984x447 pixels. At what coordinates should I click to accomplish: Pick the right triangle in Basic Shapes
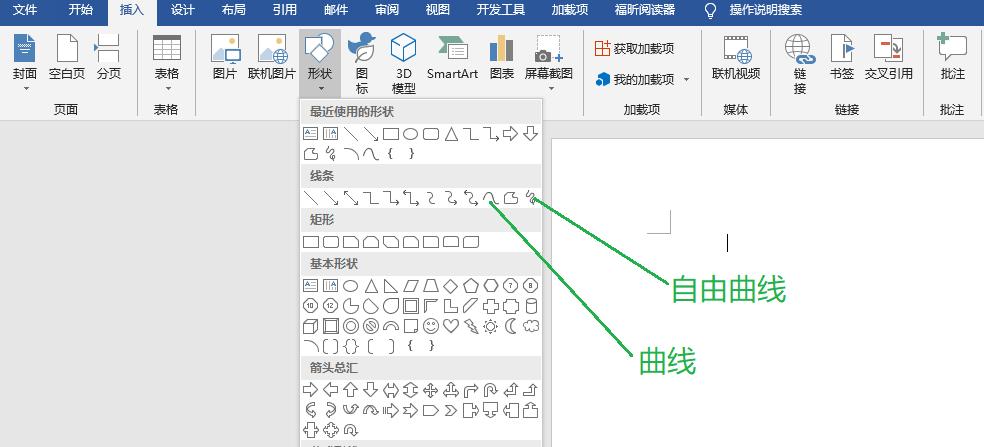[390, 286]
